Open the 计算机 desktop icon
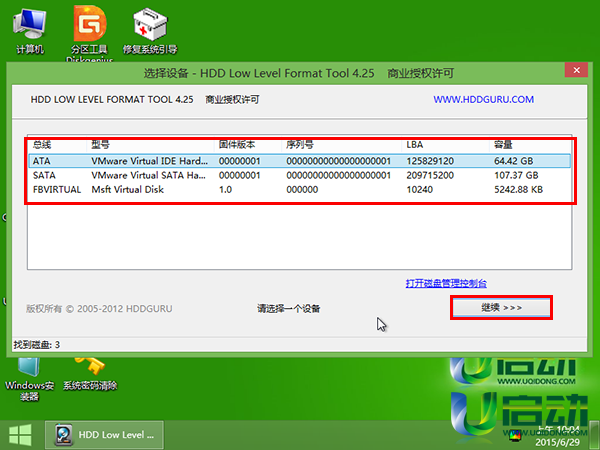600x450 pixels. point(29,32)
